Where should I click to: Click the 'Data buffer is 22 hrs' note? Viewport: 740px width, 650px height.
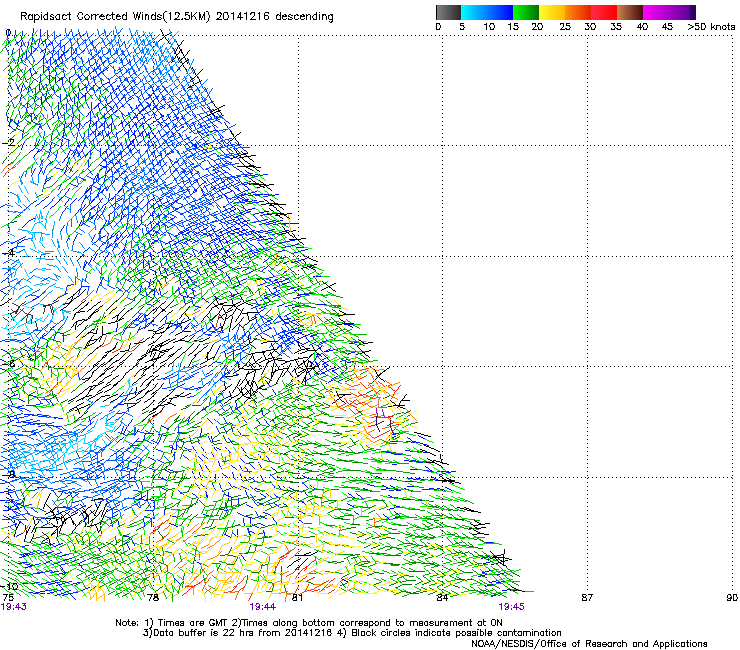pyautogui.click(x=352, y=633)
